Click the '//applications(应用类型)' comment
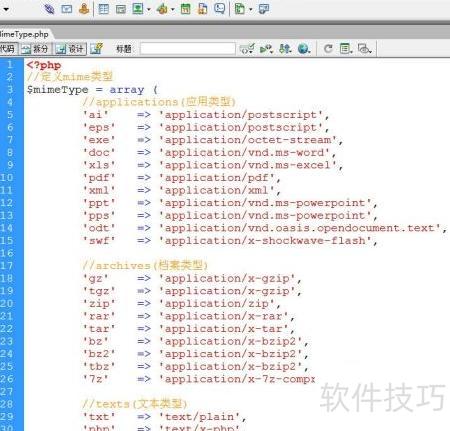This screenshot has width=450, height=431. [x=159, y=102]
